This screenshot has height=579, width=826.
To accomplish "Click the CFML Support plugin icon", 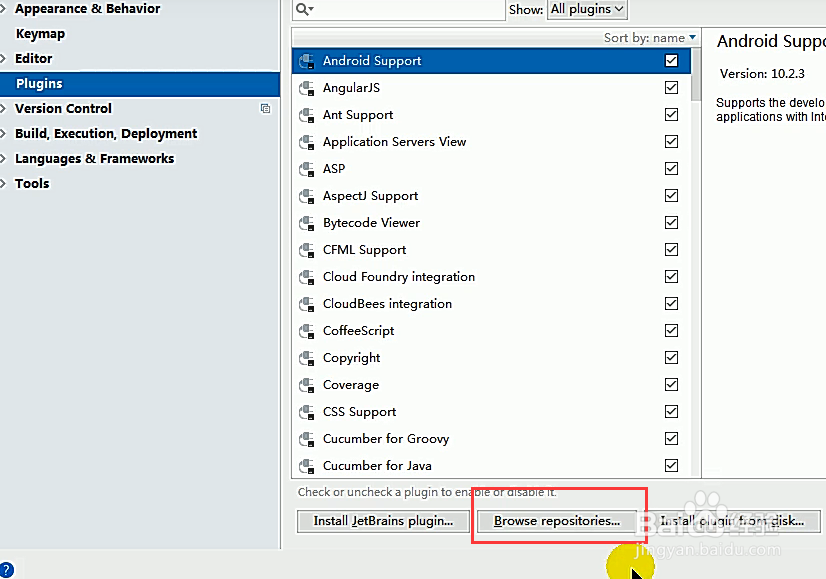I will click(x=307, y=250).
